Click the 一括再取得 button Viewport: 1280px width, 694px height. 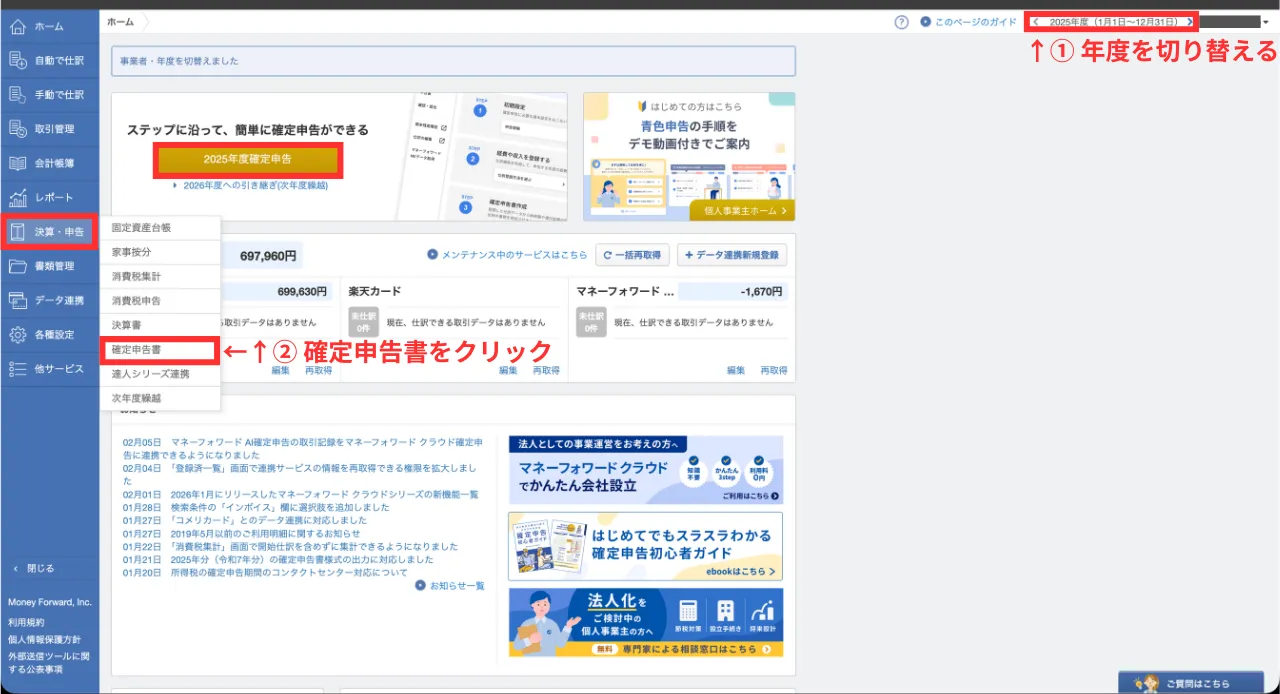[x=632, y=255]
